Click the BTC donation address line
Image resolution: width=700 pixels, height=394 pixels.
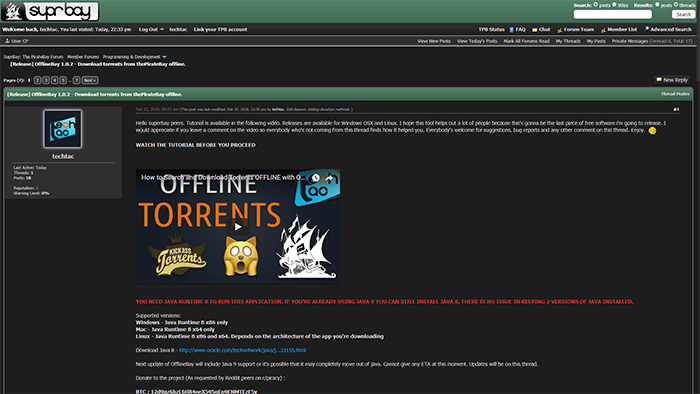(x=196, y=391)
